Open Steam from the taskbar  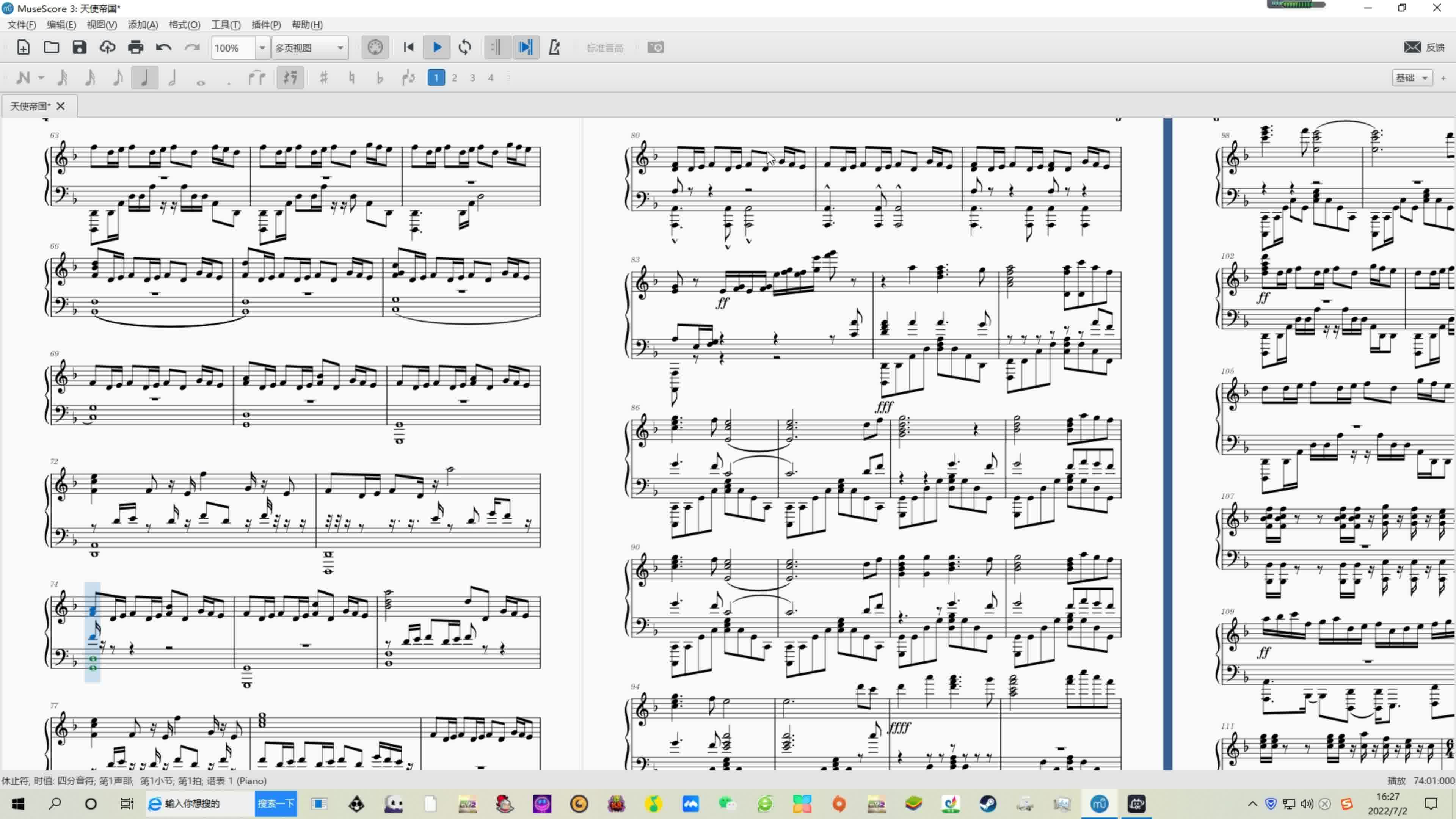988,804
